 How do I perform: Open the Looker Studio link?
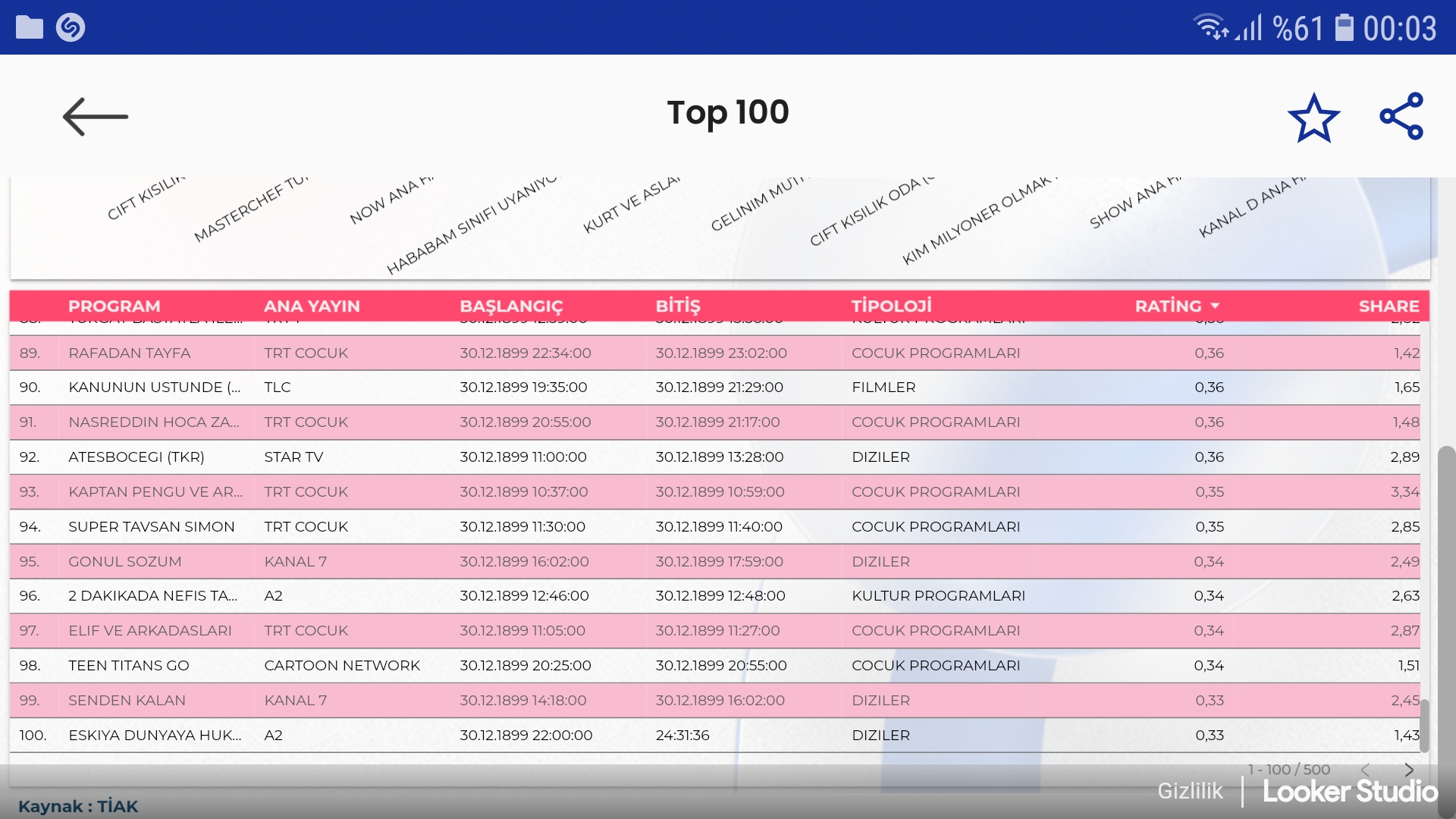(1350, 792)
